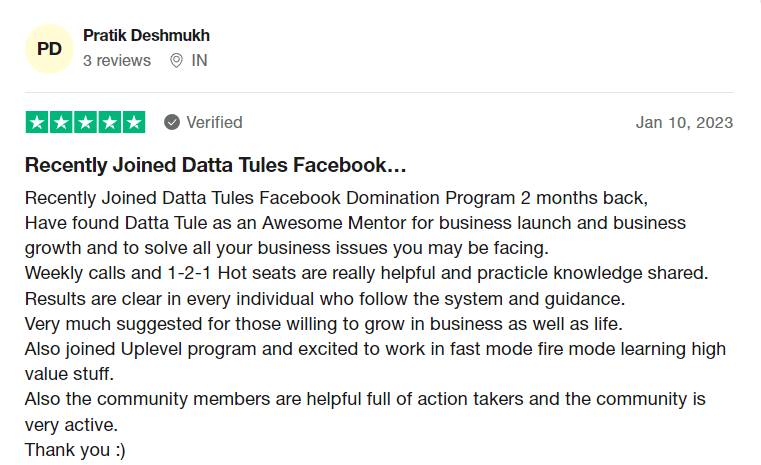This screenshot has width=761, height=465.
Task: Click the Jan 10, 2023 review date
Action: pyautogui.click(x=684, y=123)
